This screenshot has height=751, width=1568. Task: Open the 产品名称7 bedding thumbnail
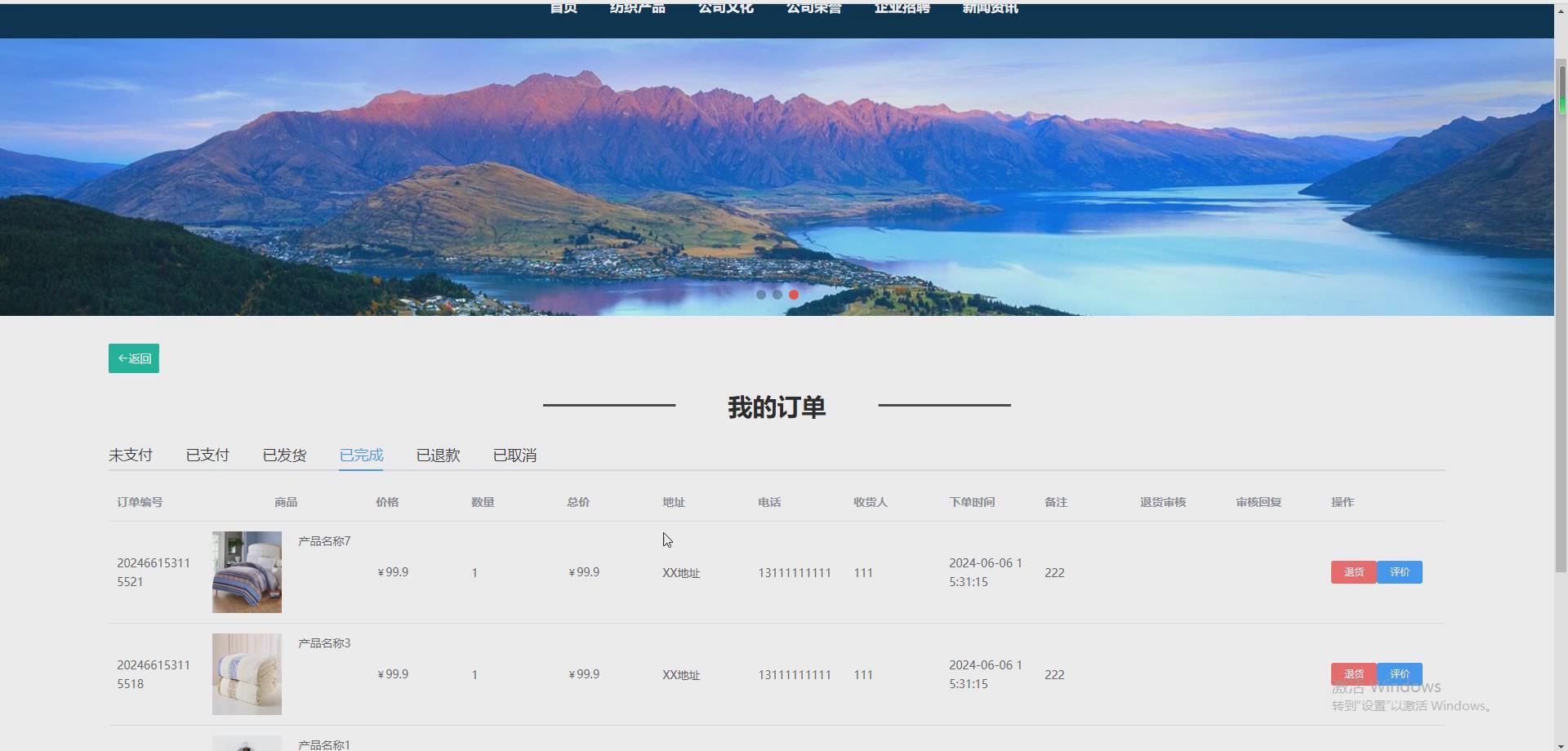click(247, 572)
